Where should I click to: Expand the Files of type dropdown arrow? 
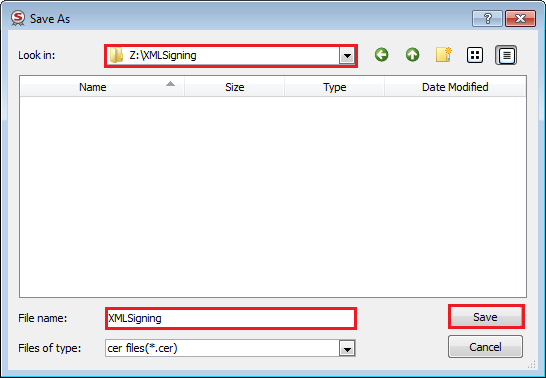[x=347, y=348]
